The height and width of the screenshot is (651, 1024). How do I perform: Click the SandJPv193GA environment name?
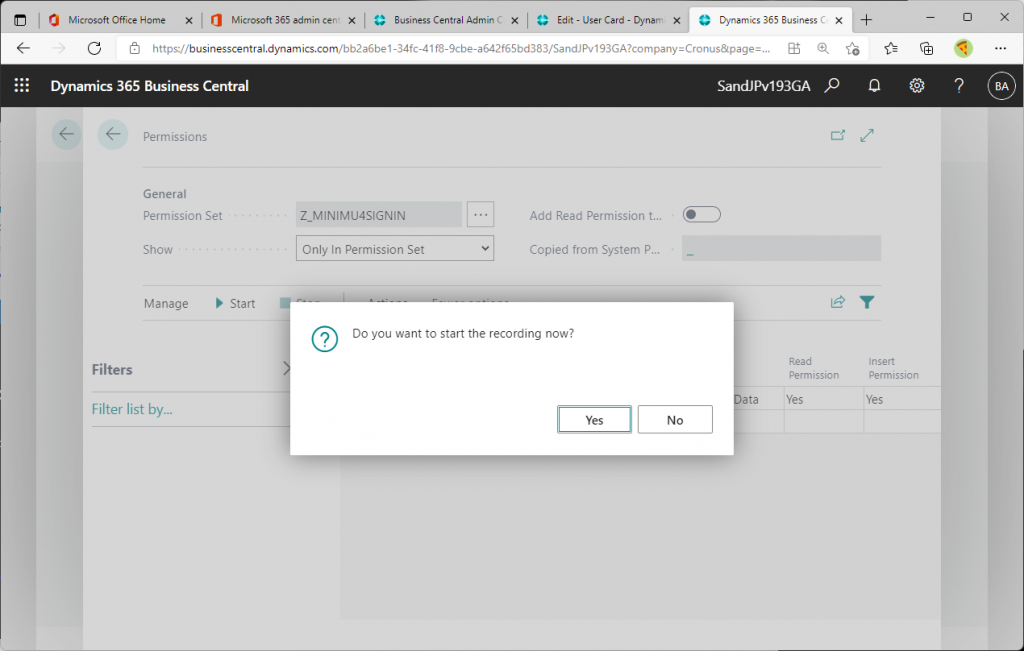click(x=763, y=86)
